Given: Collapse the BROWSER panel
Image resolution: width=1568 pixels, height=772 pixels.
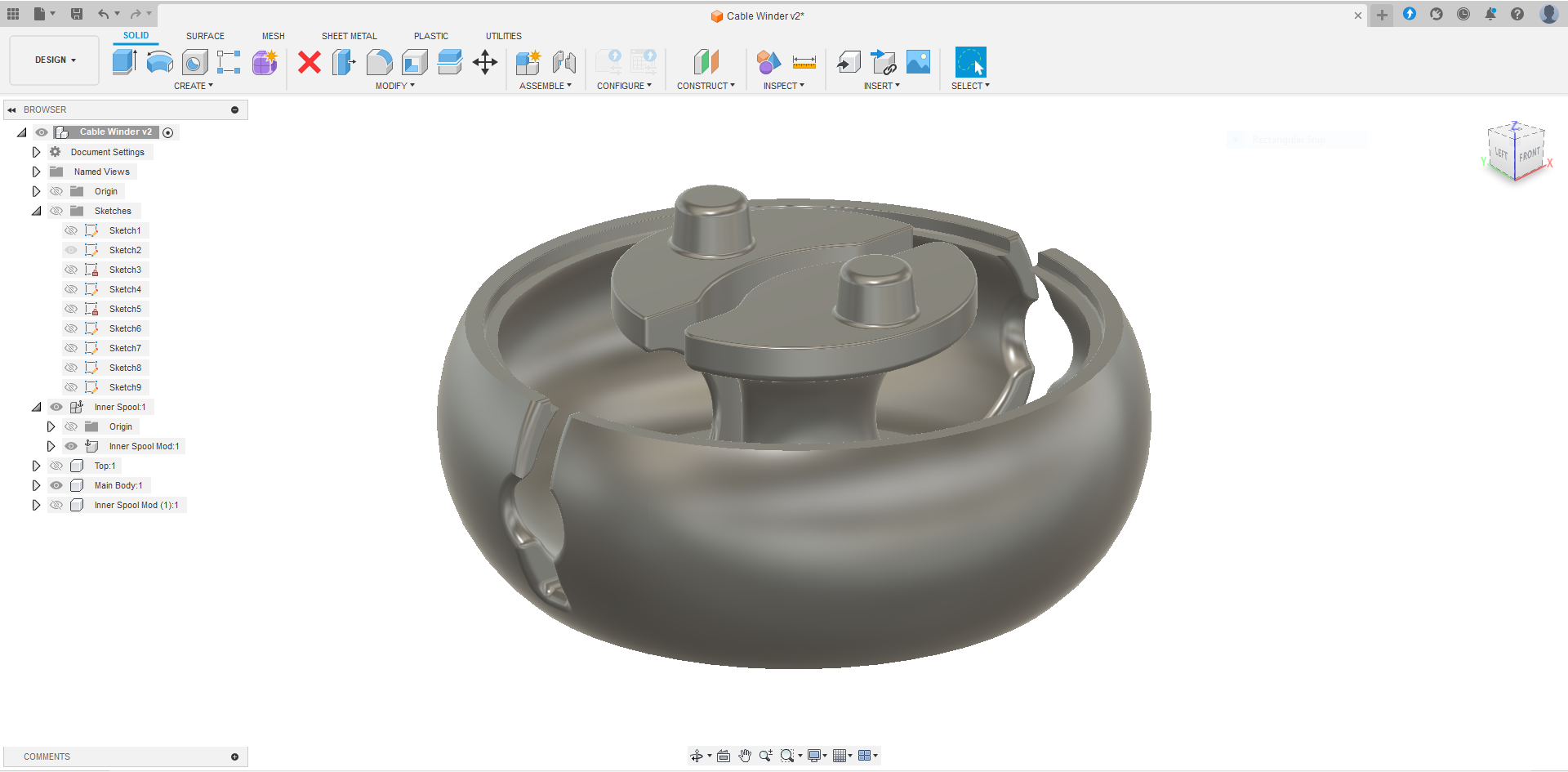Looking at the screenshot, I should coord(11,109).
